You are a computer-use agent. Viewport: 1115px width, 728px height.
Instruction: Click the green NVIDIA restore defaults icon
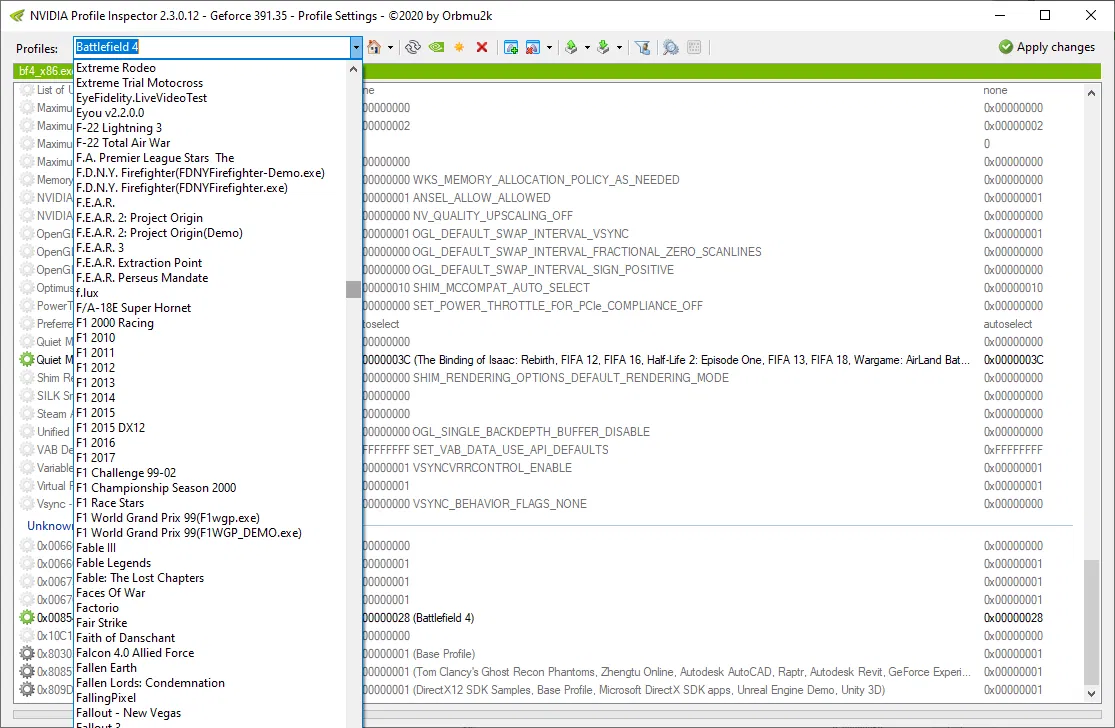coord(436,48)
